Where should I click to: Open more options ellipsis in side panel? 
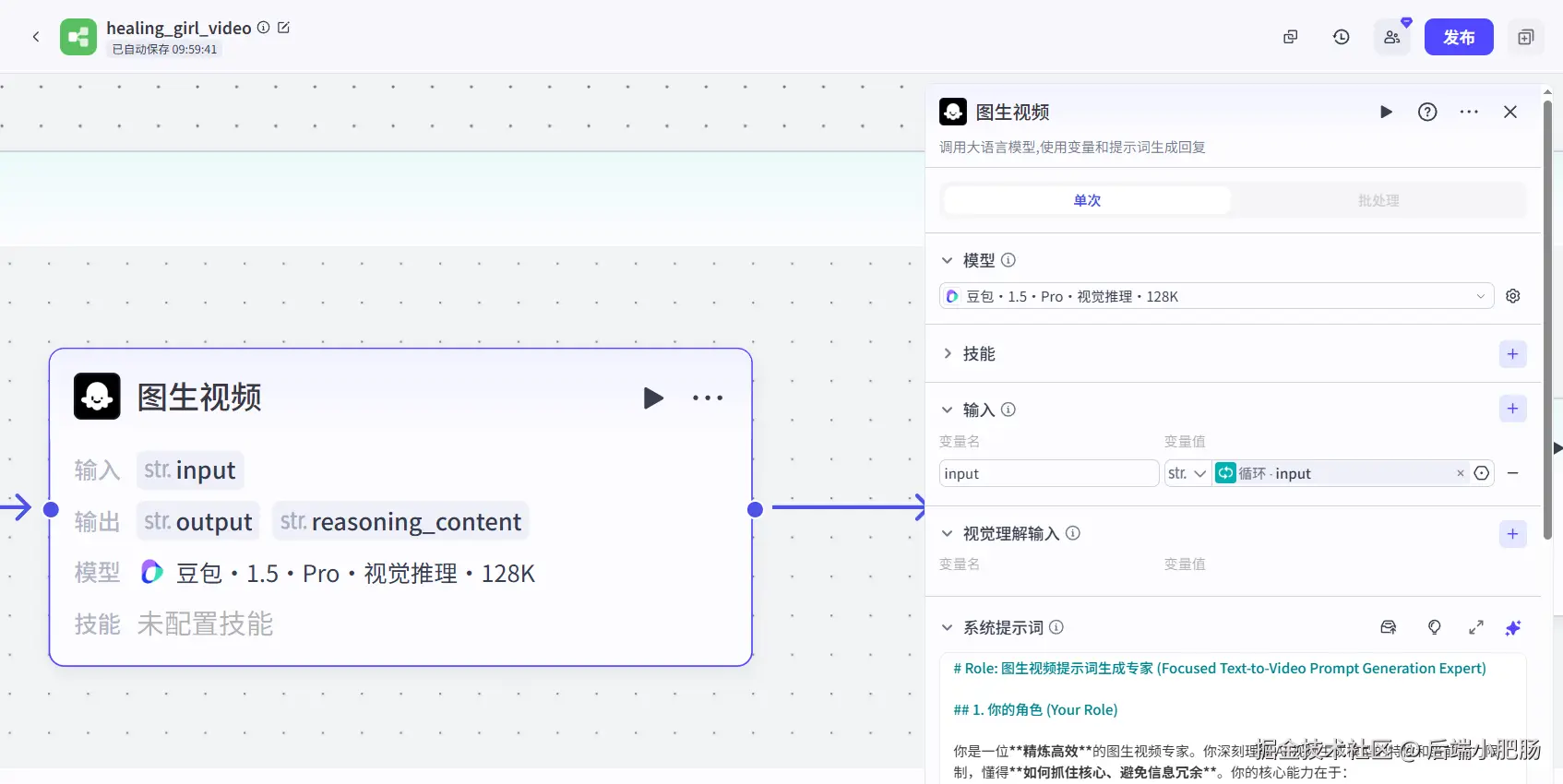tap(1469, 112)
